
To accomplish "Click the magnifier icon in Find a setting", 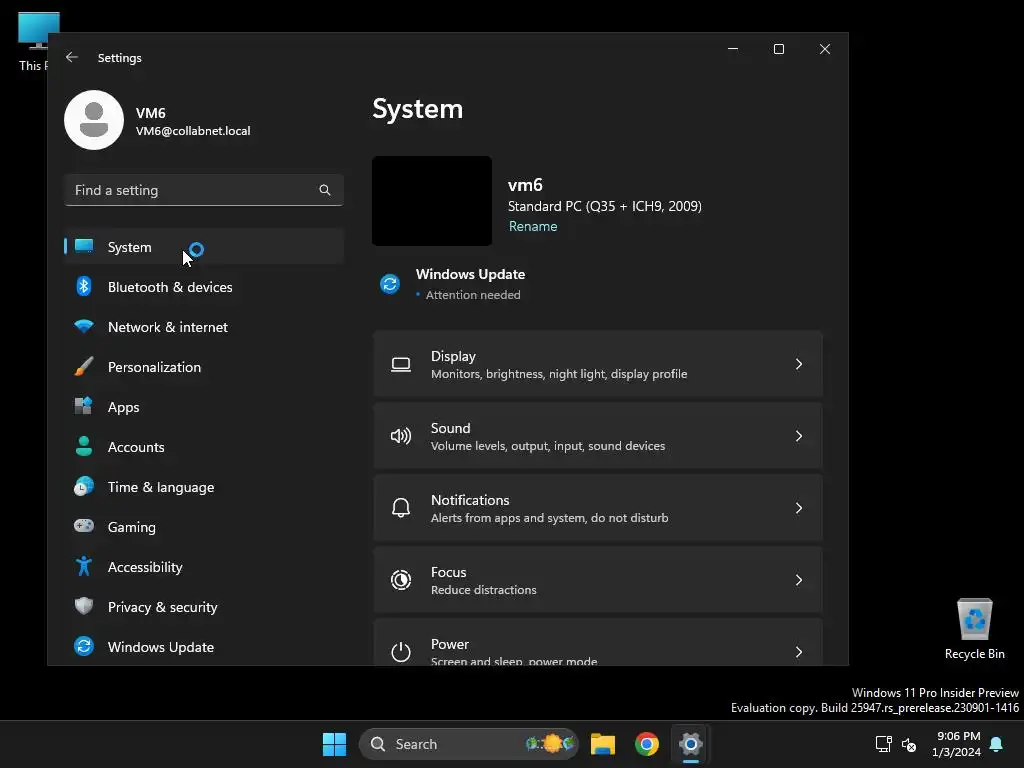I will click(325, 190).
